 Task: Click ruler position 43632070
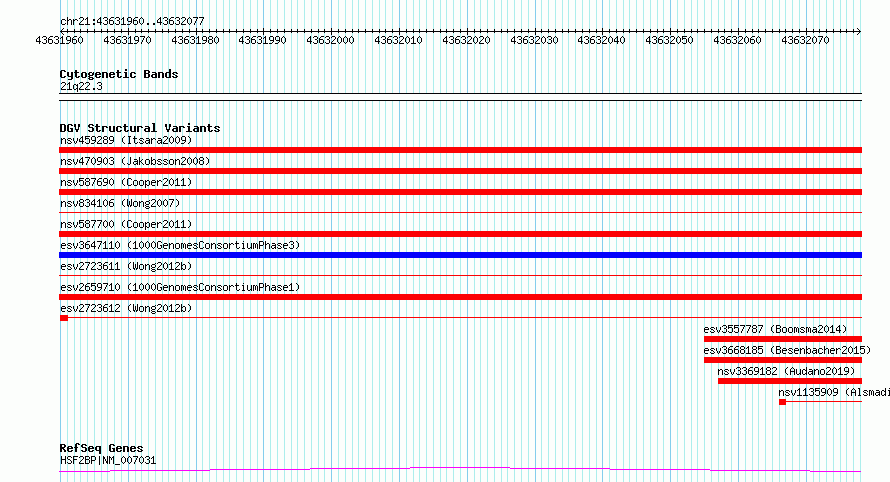click(805, 40)
